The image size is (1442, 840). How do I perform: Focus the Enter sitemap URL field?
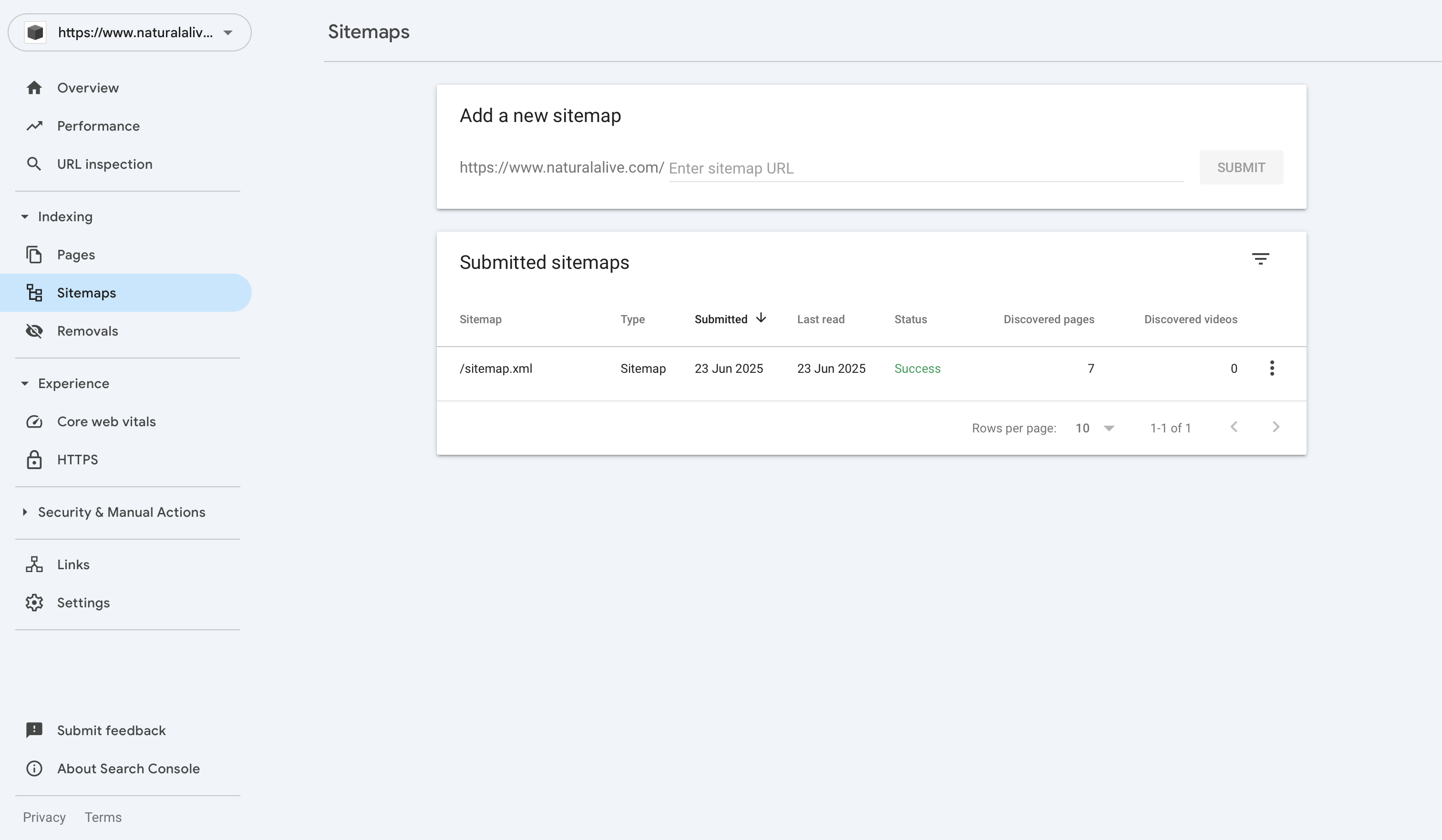(x=927, y=168)
